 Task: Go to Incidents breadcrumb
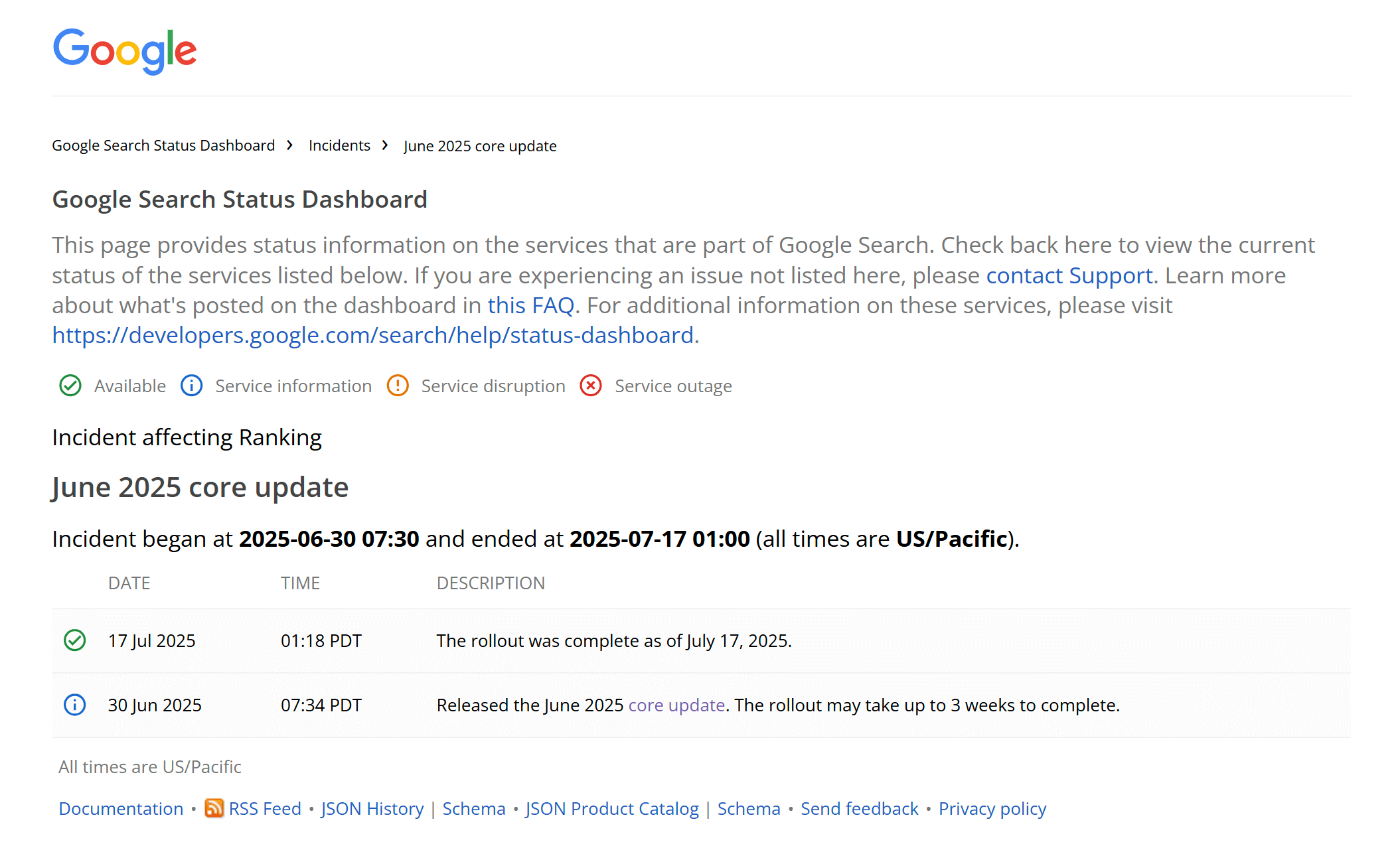(339, 145)
